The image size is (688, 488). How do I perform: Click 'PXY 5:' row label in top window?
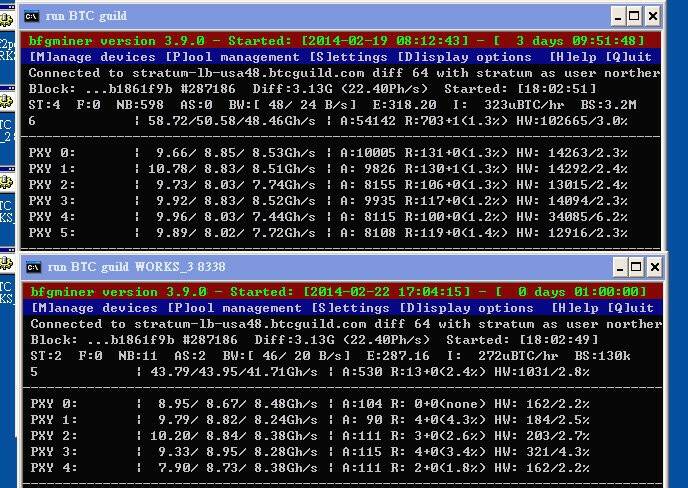tap(52, 233)
